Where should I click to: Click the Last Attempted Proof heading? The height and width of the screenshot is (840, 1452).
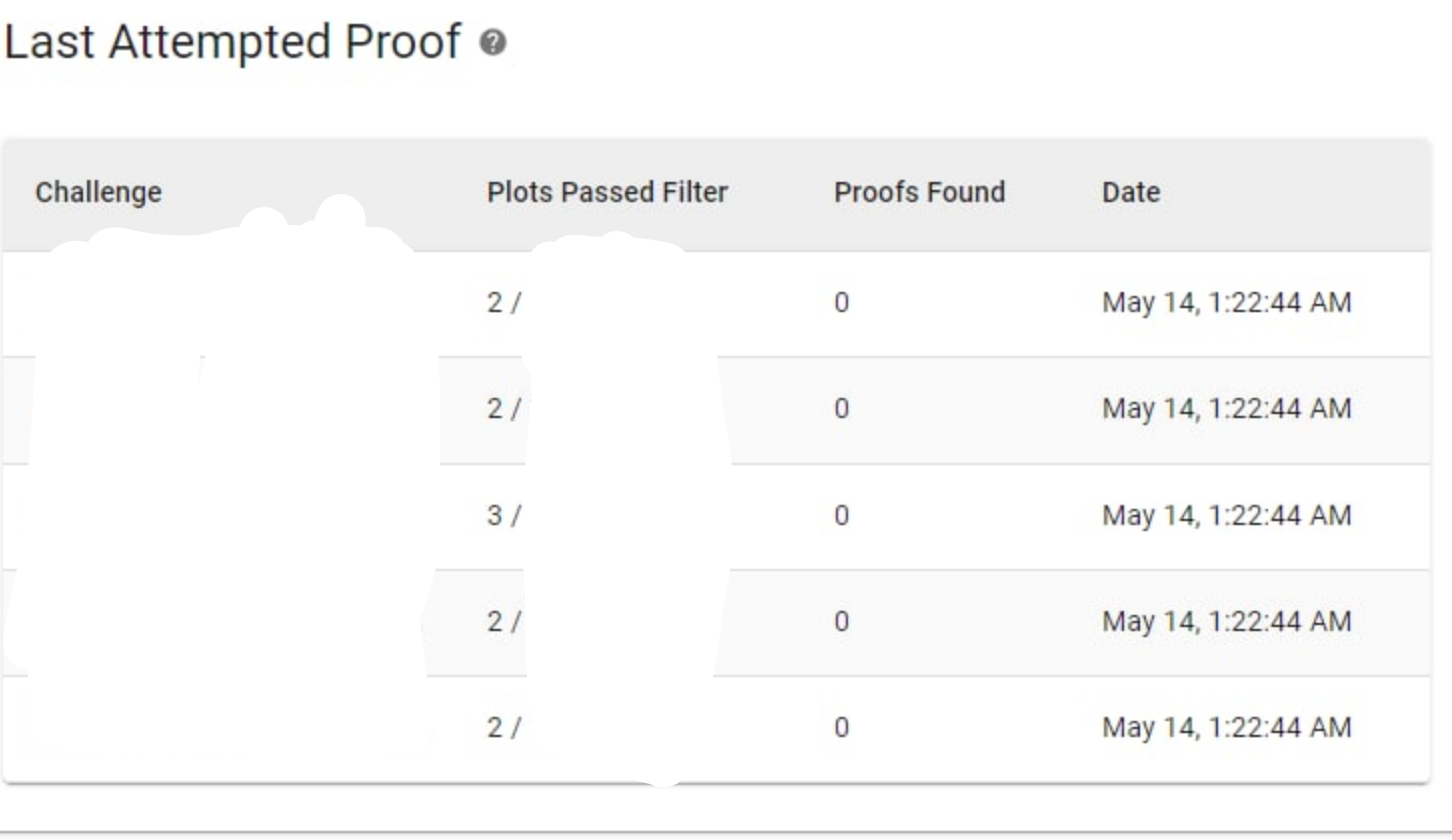click(233, 43)
